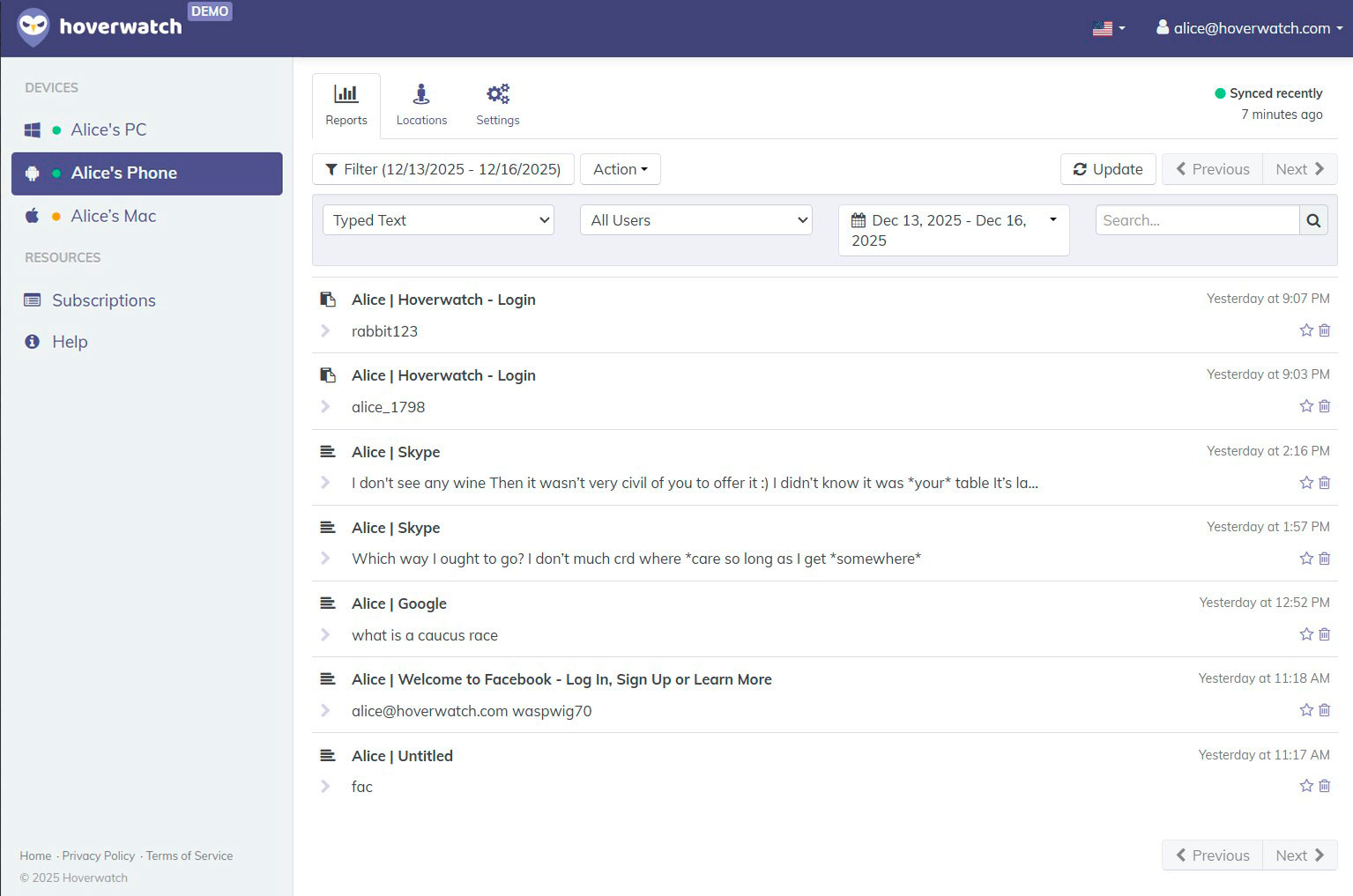Click the calendar icon in the date picker
Viewport: 1353px width, 896px height.
click(x=859, y=220)
